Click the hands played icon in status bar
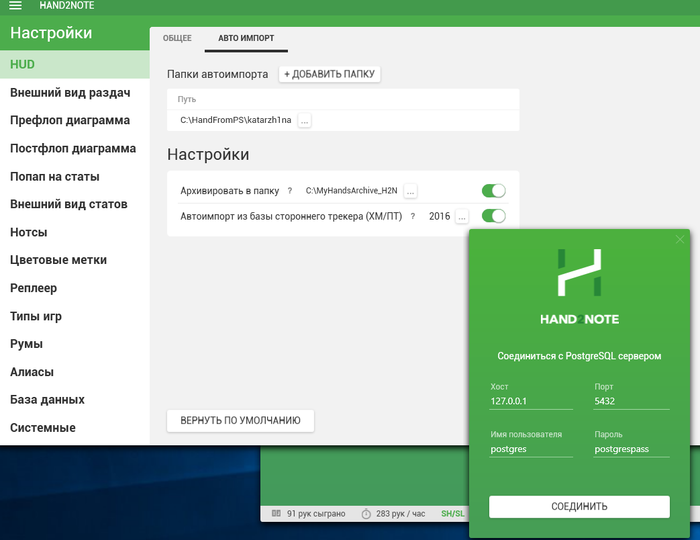 click(276, 513)
